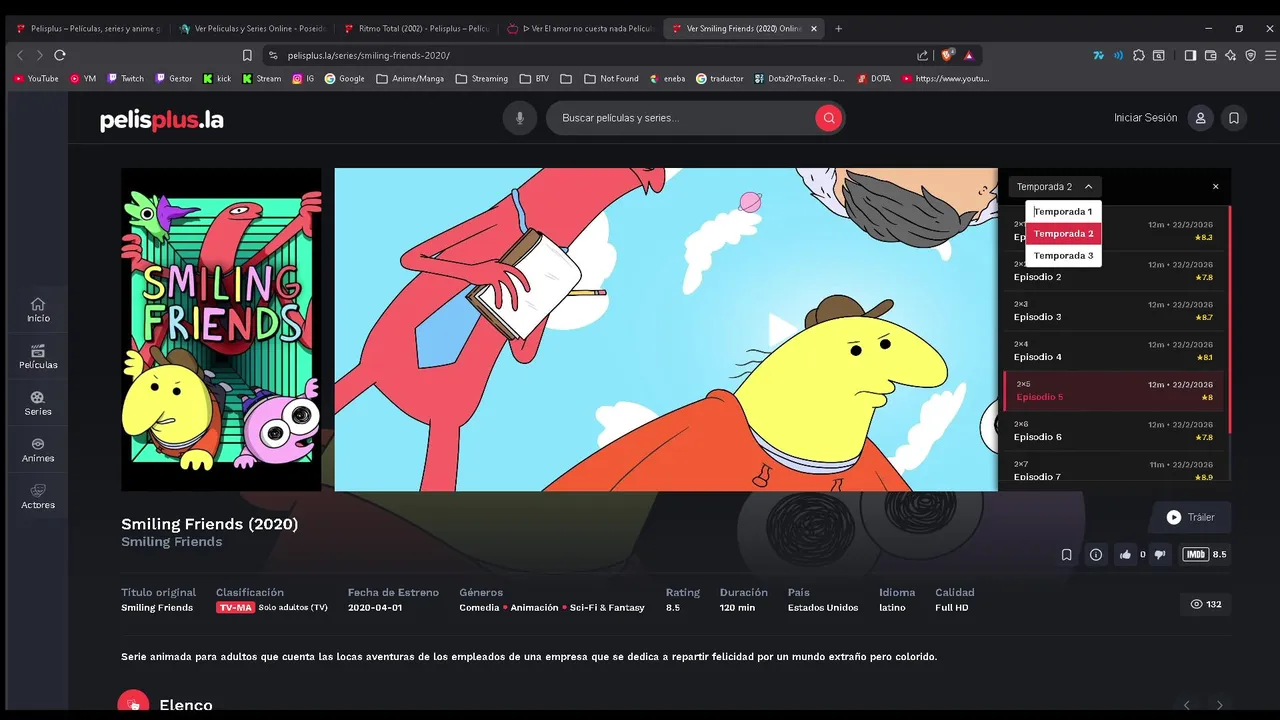
Task: Select Temporada 3 from the dropdown
Action: [1063, 256]
